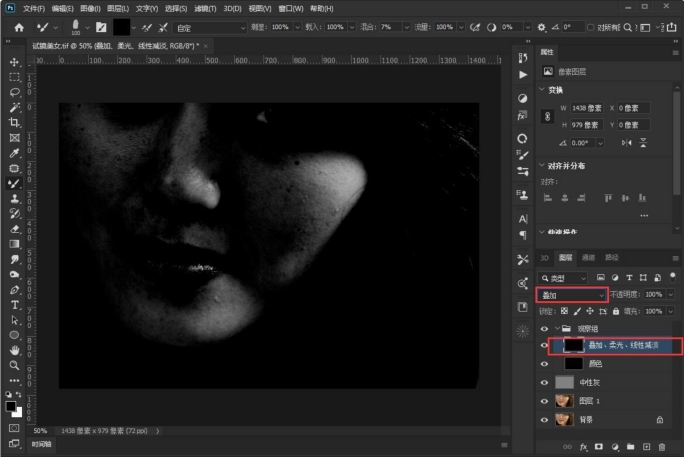Click the clean brush after each stroke icon
The image size is (684, 457).
tap(163, 27)
